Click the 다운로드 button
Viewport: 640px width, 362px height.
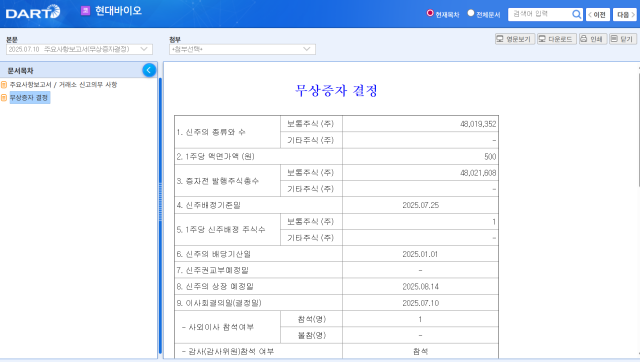pyautogui.click(x=557, y=39)
